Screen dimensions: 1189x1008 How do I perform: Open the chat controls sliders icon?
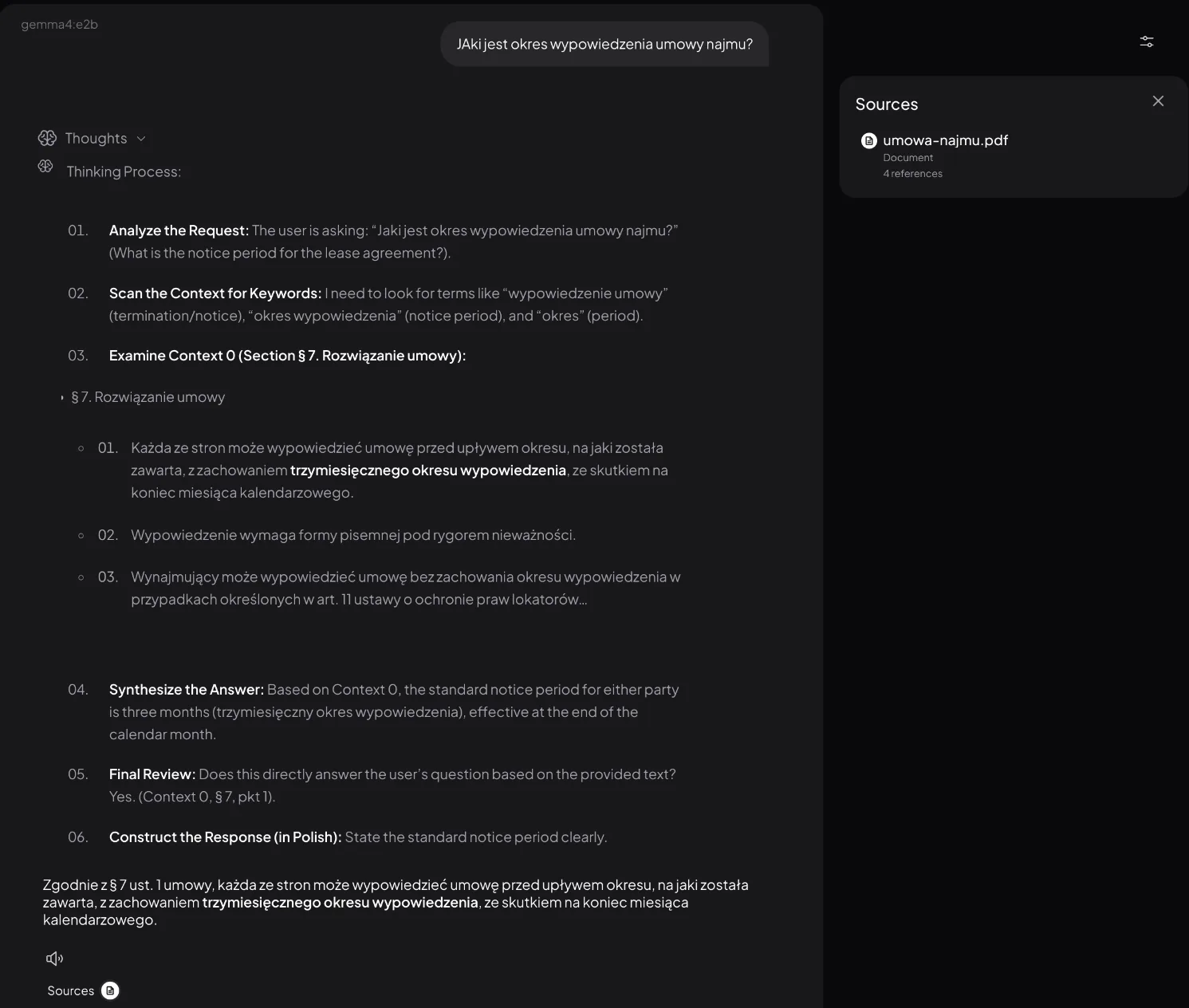point(1147,41)
